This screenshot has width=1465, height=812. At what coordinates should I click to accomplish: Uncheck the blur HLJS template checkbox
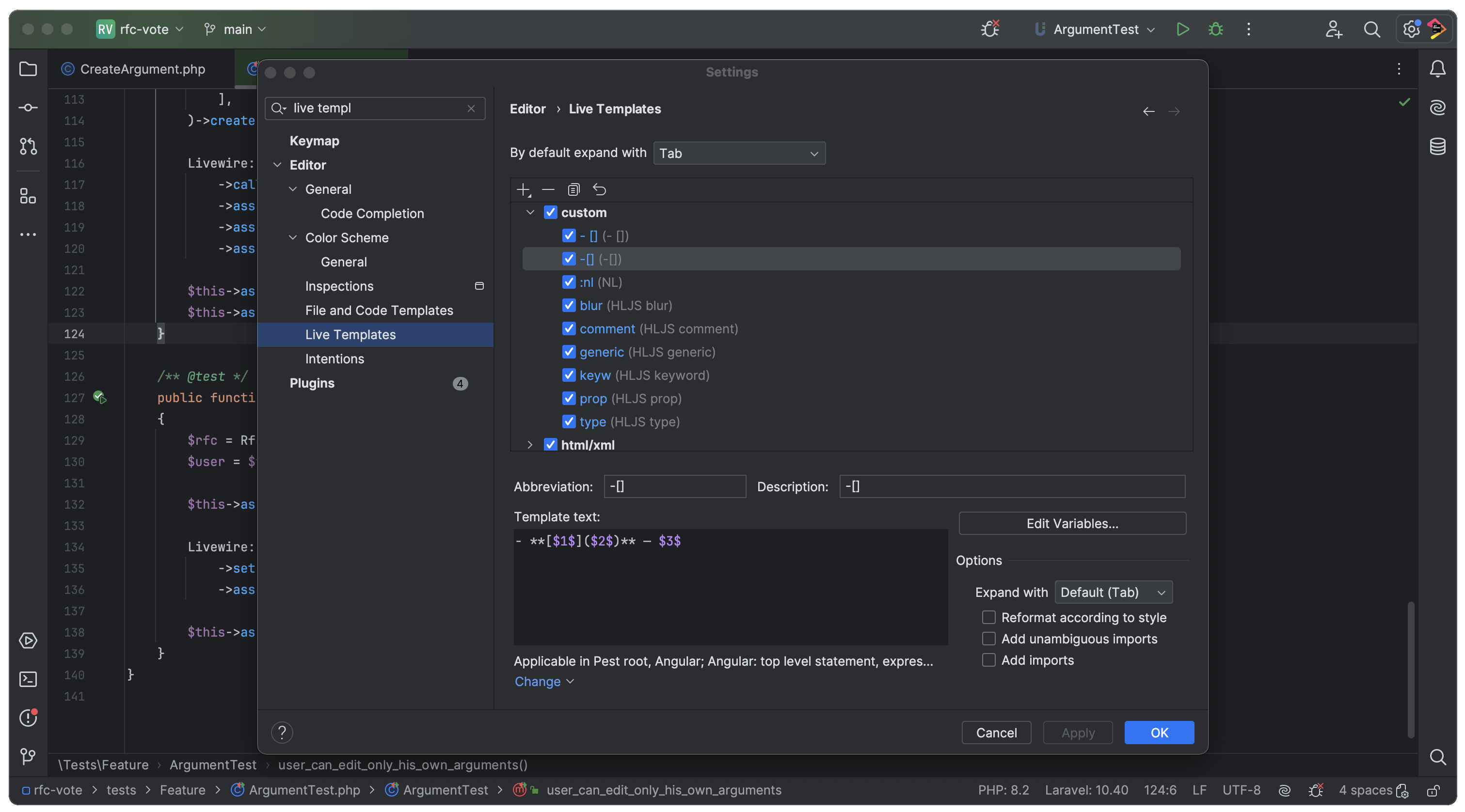tap(569, 305)
